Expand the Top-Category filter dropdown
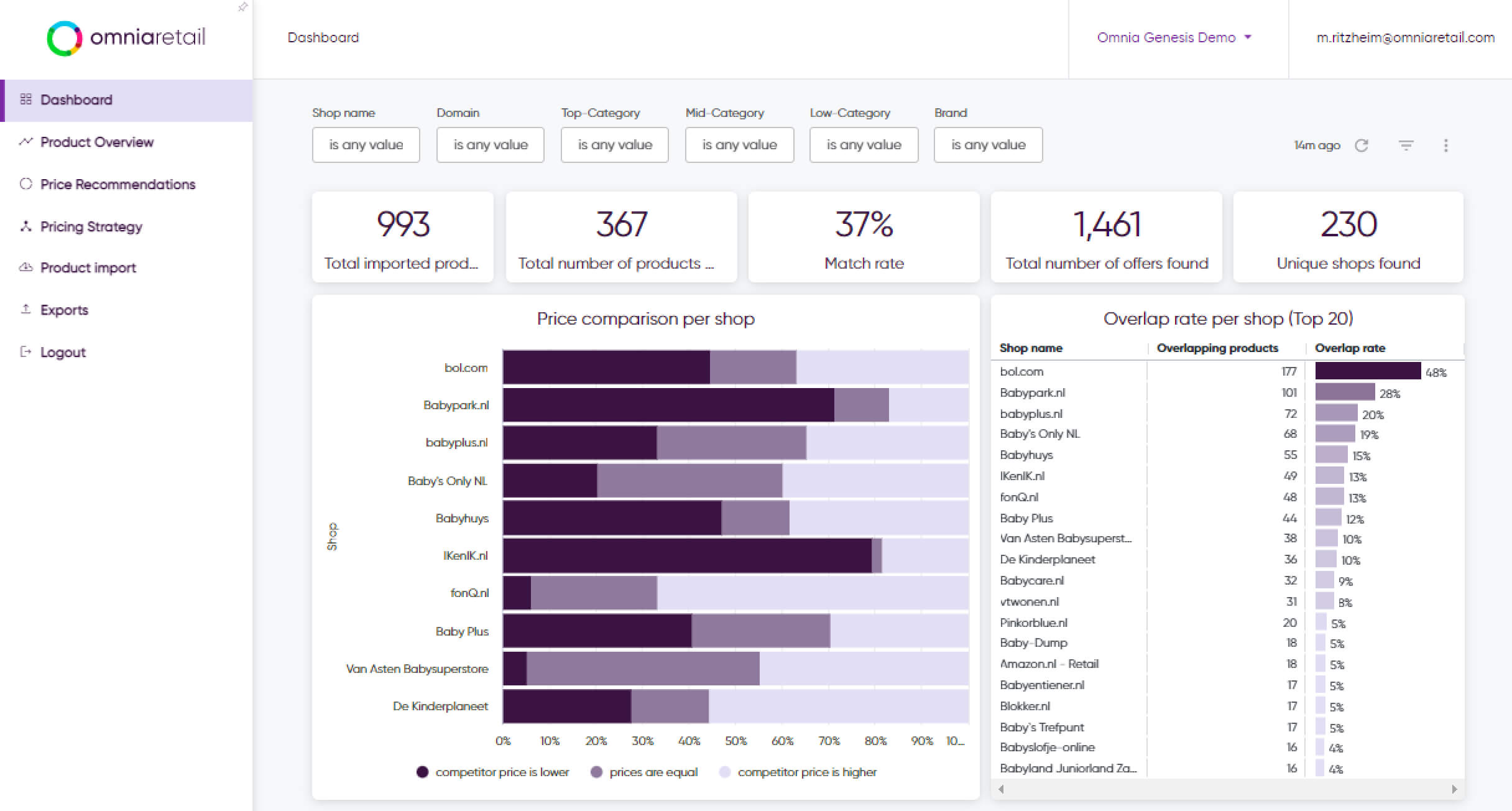Image resolution: width=1512 pixels, height=811 pixels. point(613,144)
